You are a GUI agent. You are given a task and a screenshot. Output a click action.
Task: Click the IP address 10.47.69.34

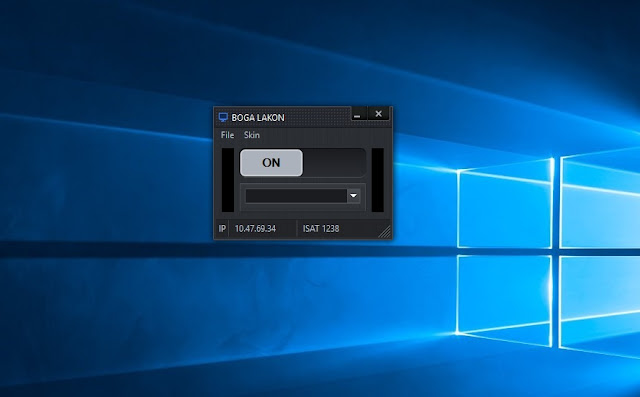coord(255,229)
